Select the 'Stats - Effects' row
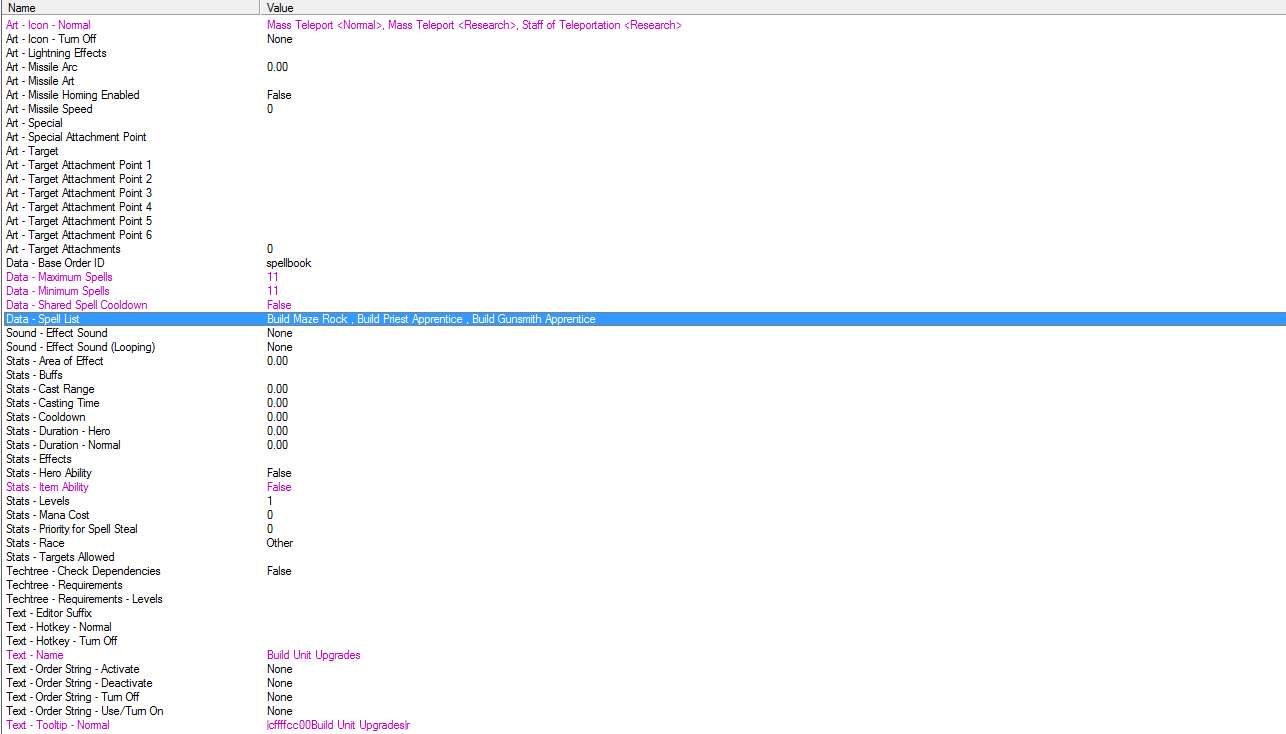1286x734 pixels. point(643,459)
